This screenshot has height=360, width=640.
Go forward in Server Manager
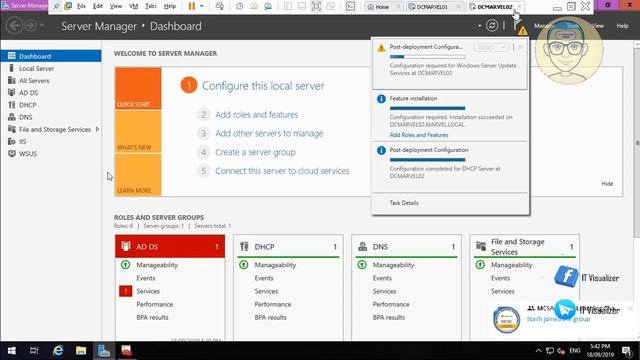[x=31, y=26]
